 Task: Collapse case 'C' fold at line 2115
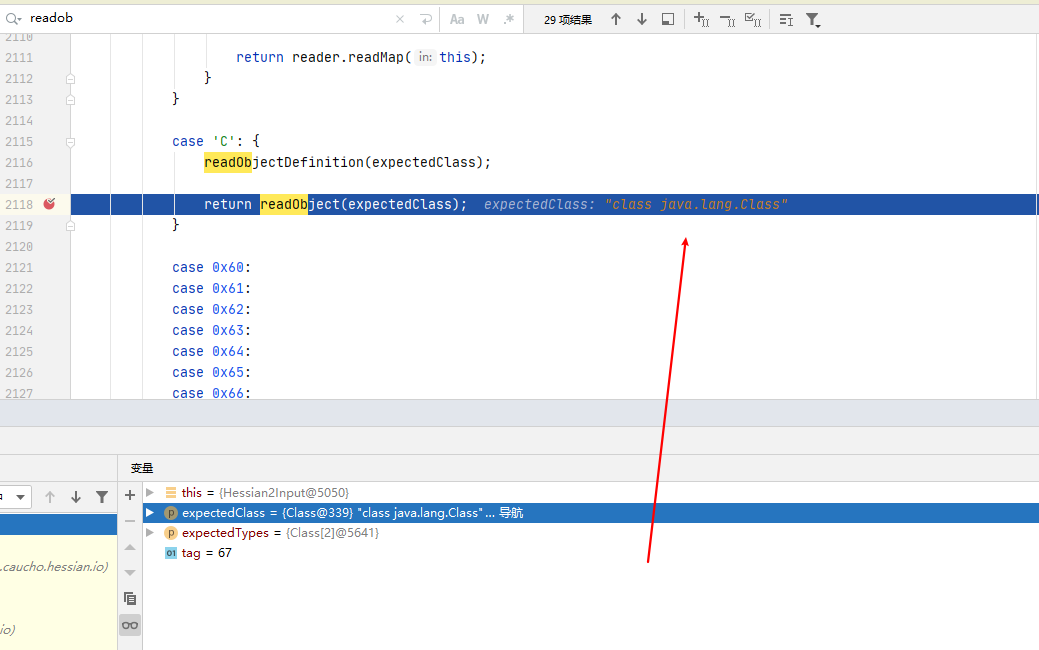tap(70, 142)
